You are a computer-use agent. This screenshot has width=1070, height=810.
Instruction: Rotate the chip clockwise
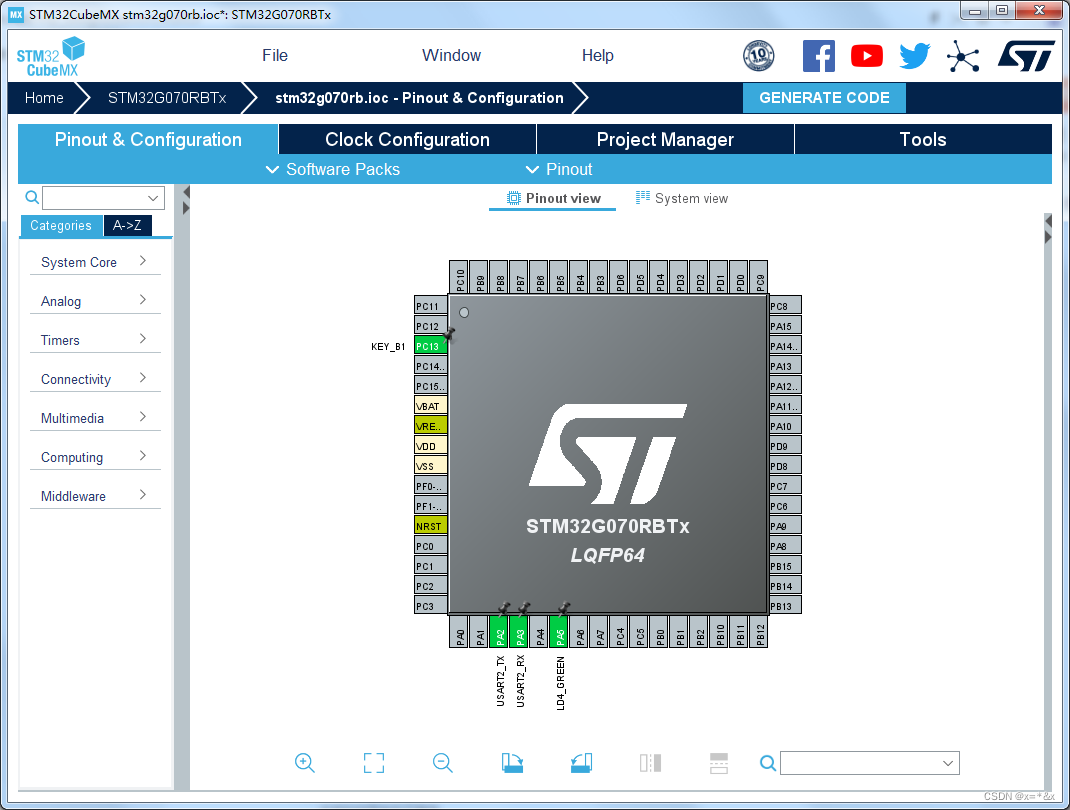click(512, 762)
